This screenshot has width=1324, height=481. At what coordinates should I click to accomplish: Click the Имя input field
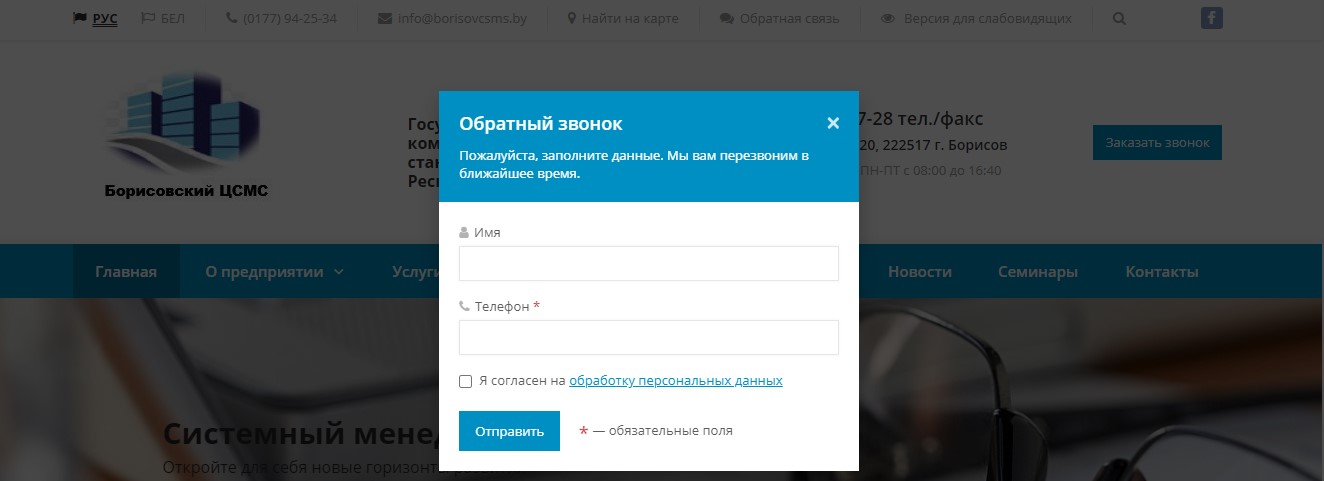(x=648, y=264)
